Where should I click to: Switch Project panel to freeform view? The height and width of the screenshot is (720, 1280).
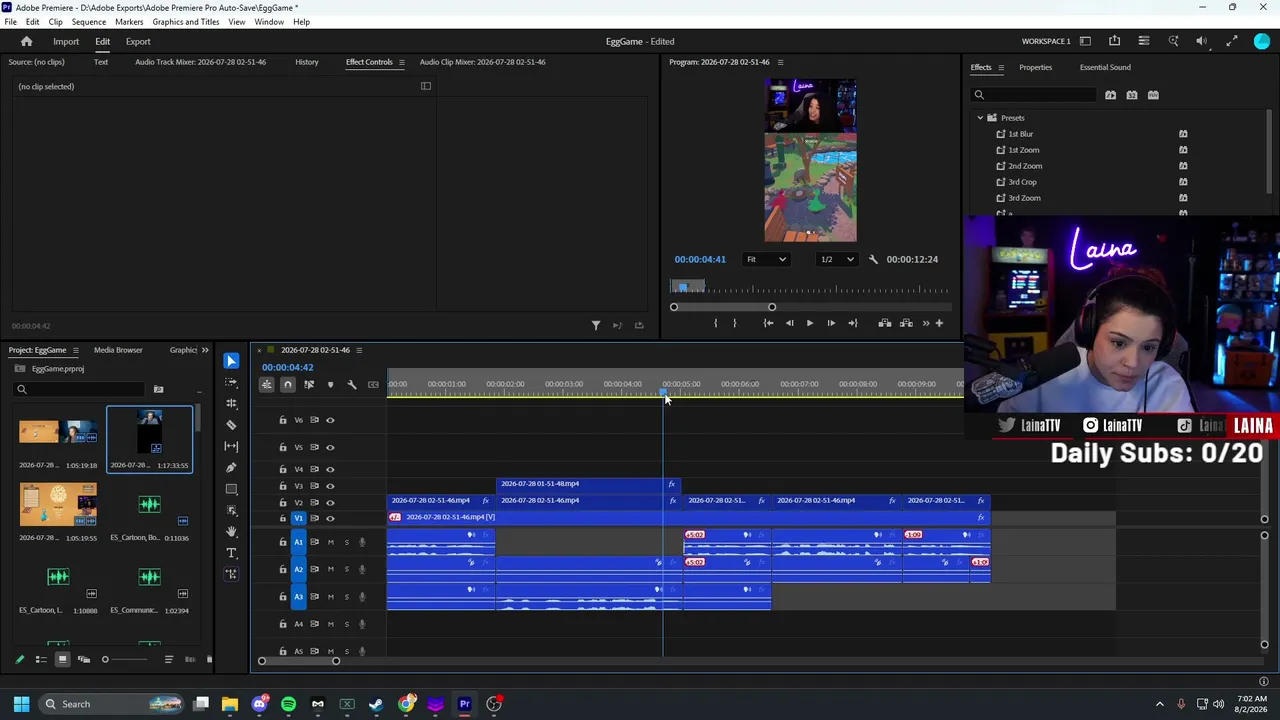[84, 659]
